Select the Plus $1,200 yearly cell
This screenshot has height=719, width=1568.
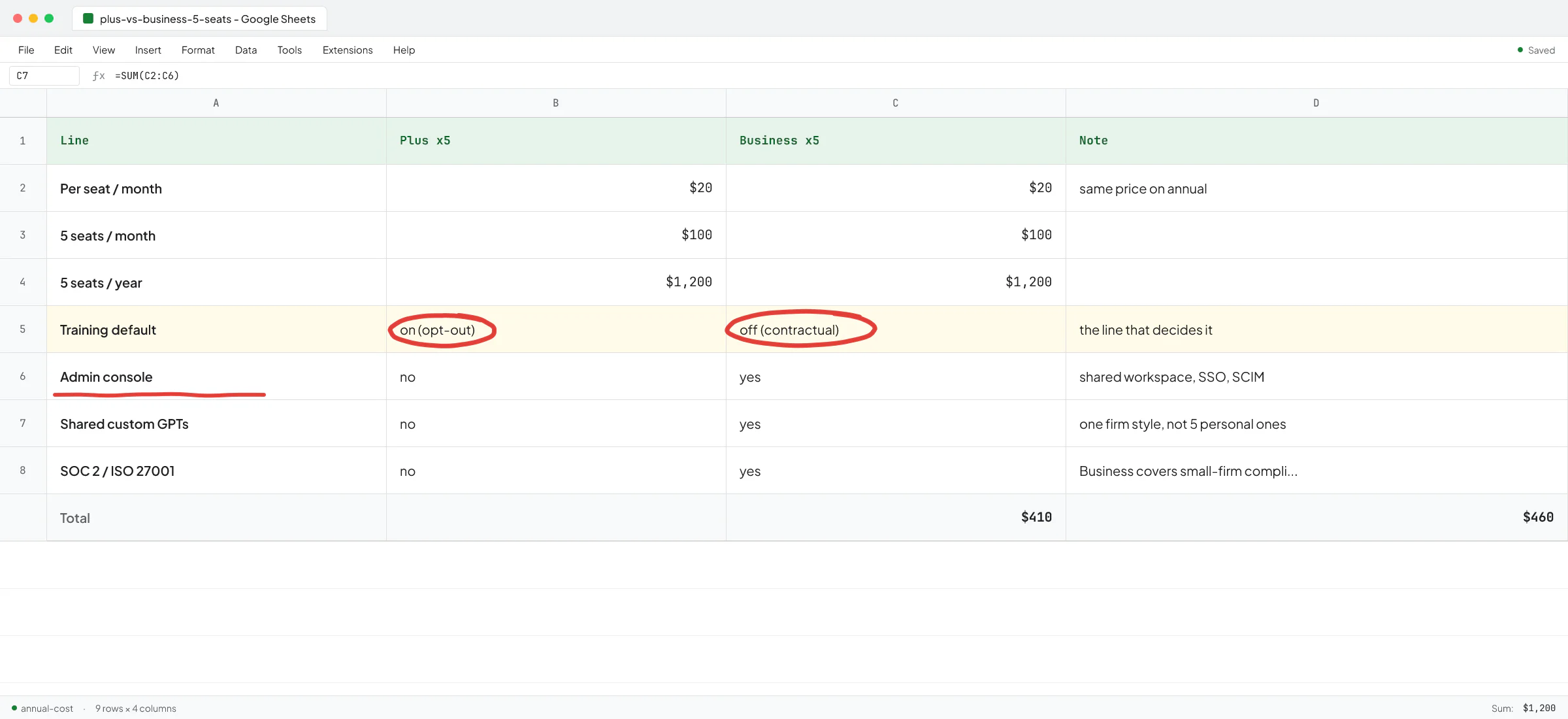point(556,282)
